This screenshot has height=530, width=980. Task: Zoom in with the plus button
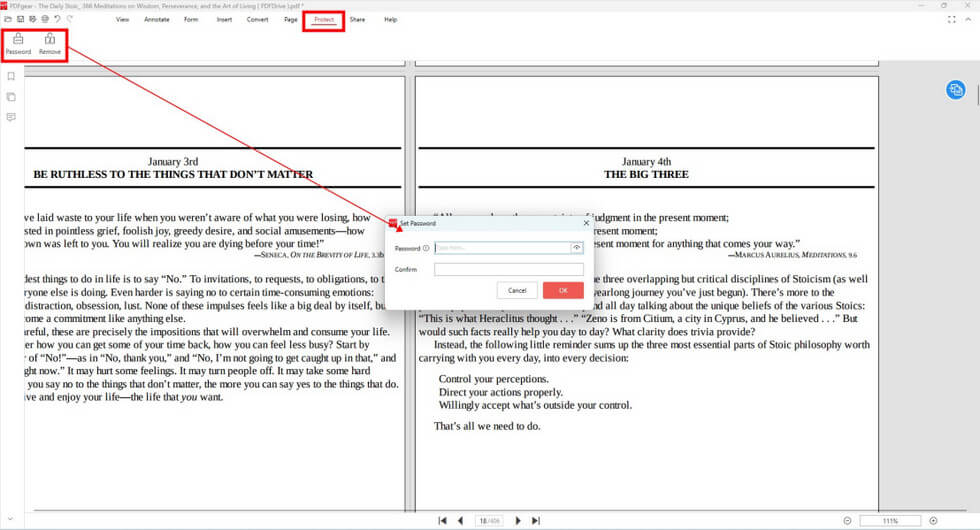click(933, 521)
